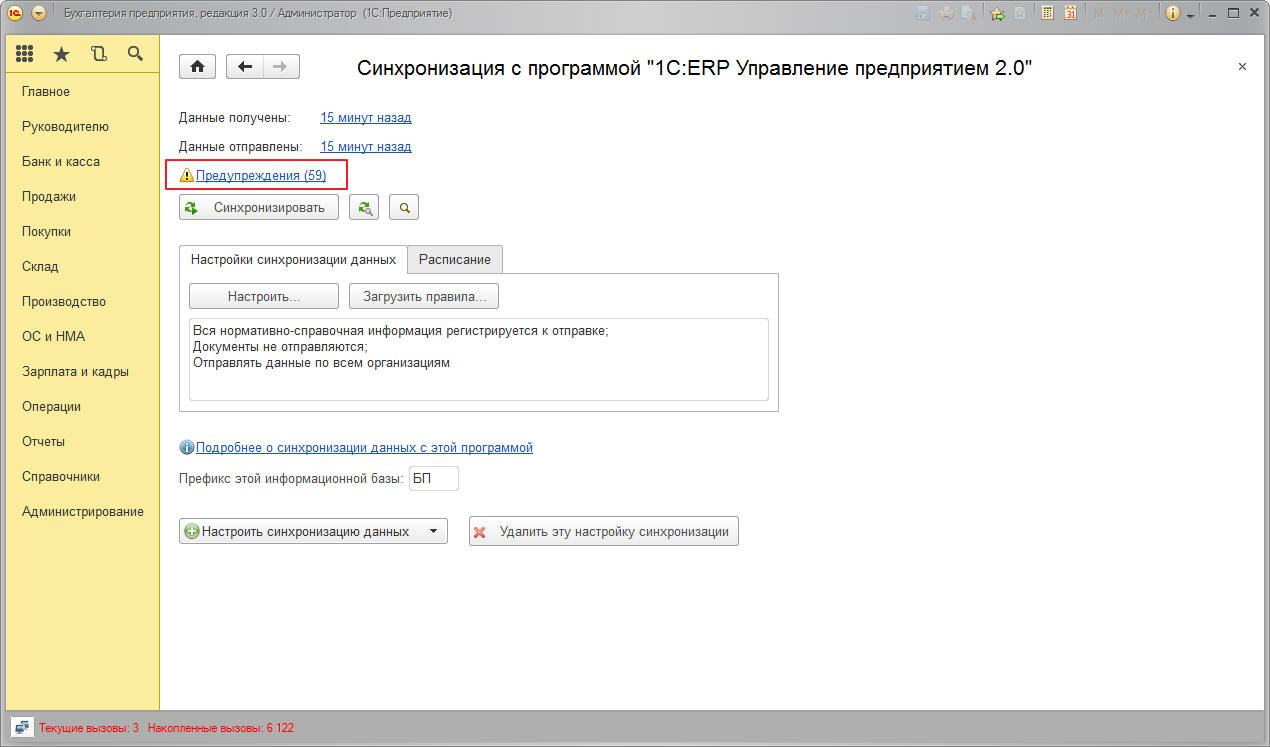
Task: Click the info help icon
Action: [1173, 13]
